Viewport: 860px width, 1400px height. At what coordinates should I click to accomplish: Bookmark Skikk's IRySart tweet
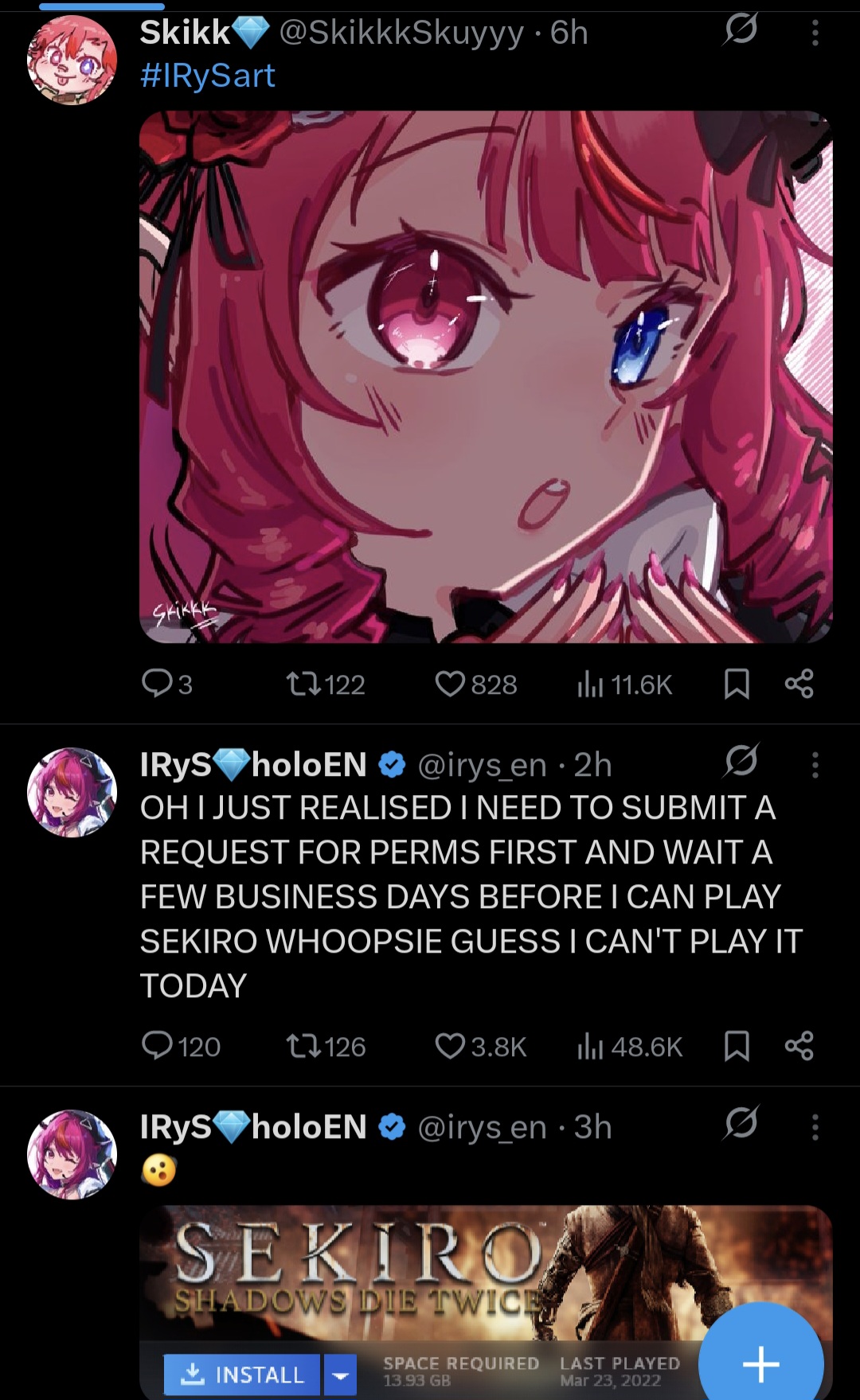(737, 684)
